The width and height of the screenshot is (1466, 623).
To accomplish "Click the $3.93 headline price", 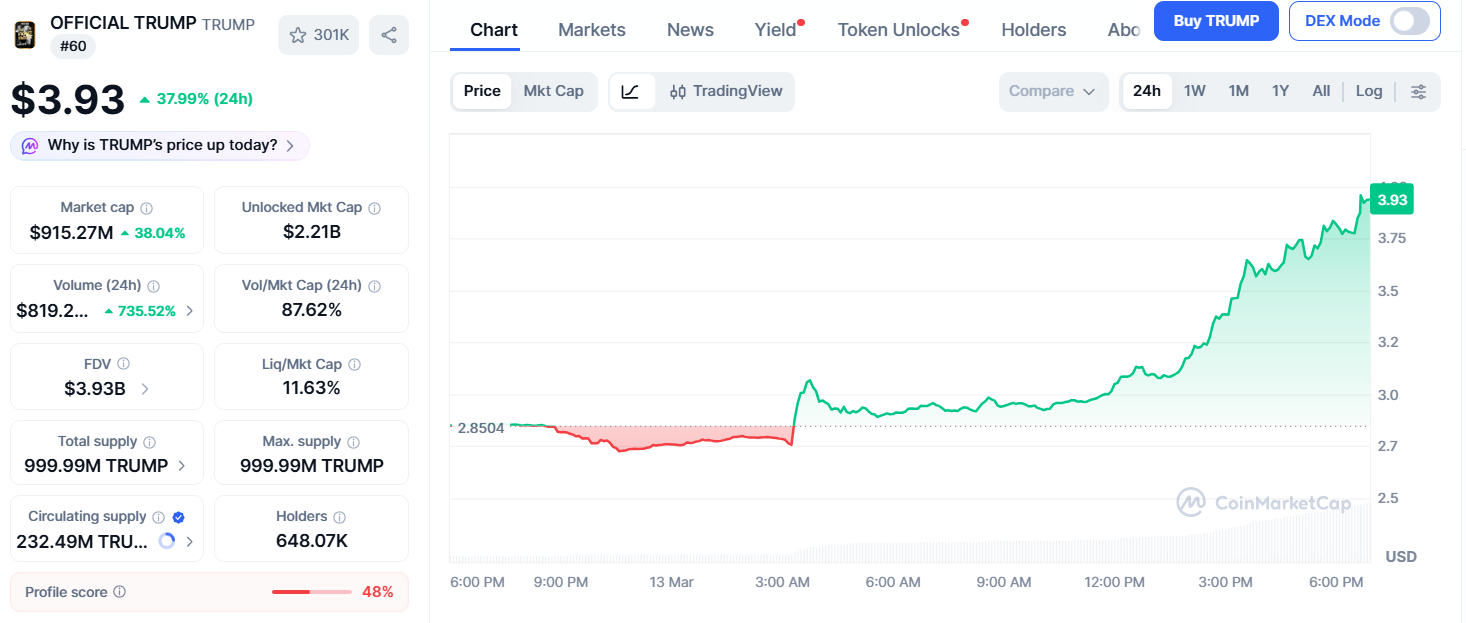I will tap(68, 99).
